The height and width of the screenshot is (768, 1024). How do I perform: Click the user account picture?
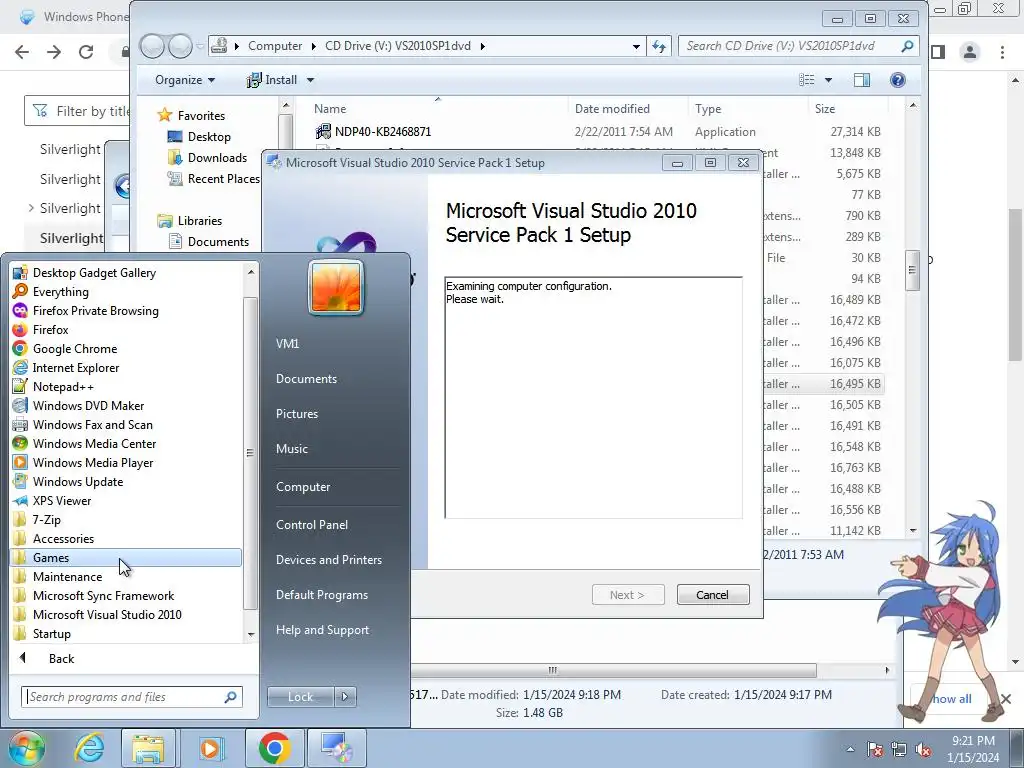[x=336, y=287]
